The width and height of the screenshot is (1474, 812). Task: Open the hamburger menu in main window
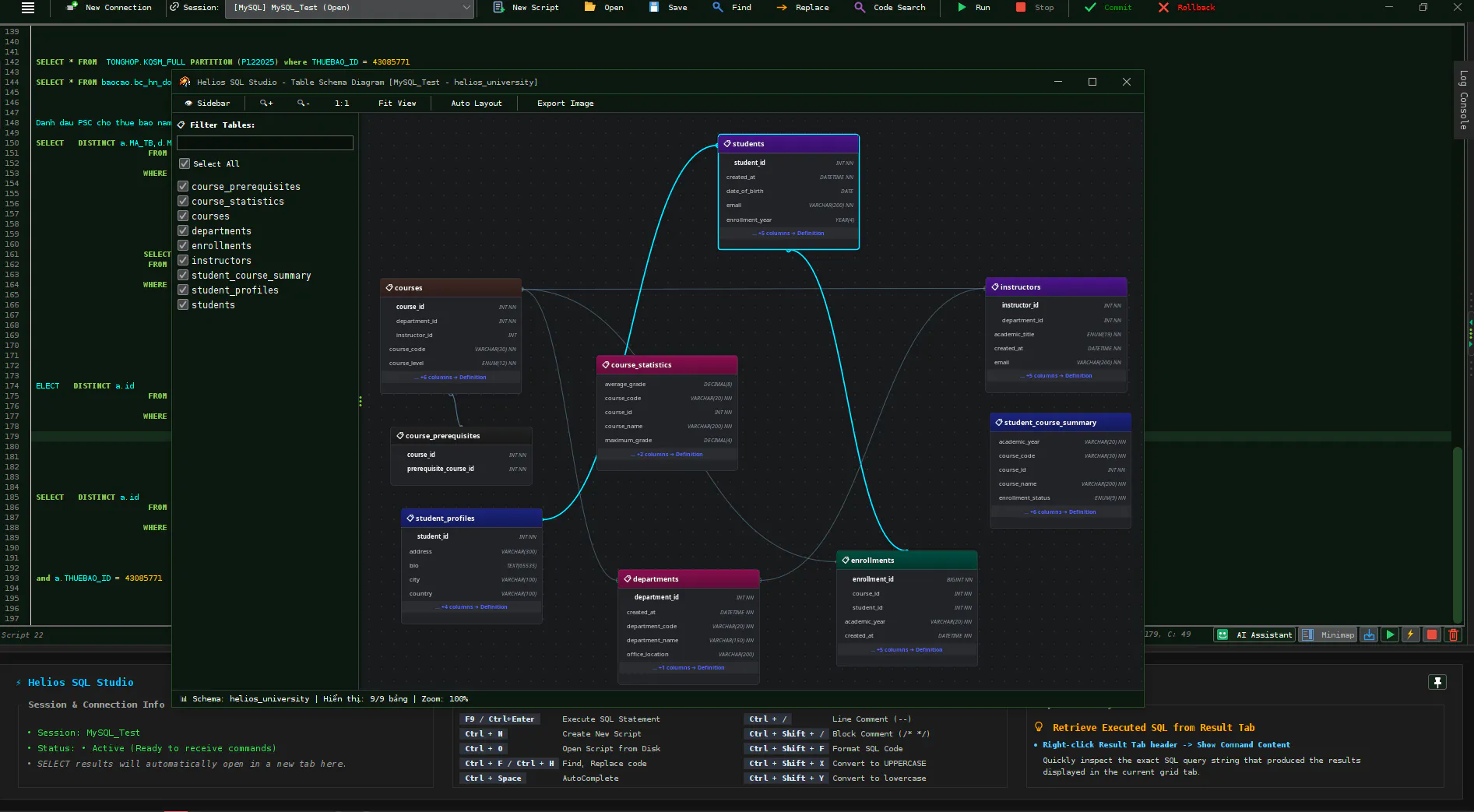click(x=28, y=8)
